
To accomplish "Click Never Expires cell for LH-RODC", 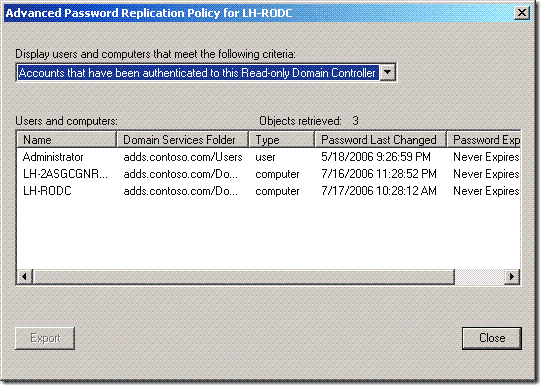I will point(486,191).
